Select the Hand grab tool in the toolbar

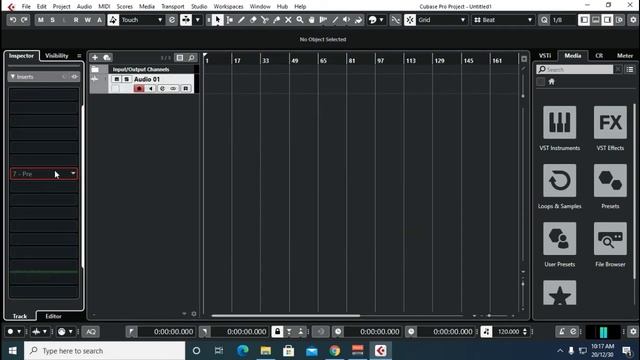(311, 20)
